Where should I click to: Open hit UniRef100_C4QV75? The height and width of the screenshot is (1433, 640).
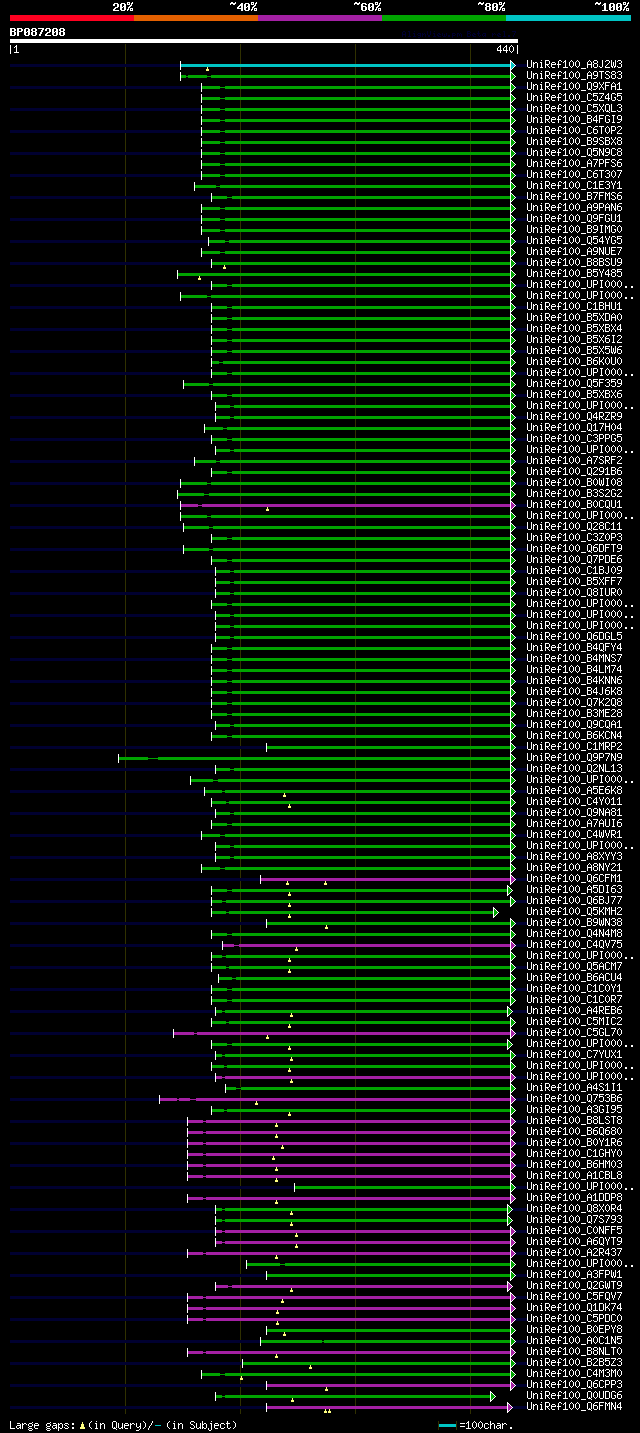tap(574, 945)
